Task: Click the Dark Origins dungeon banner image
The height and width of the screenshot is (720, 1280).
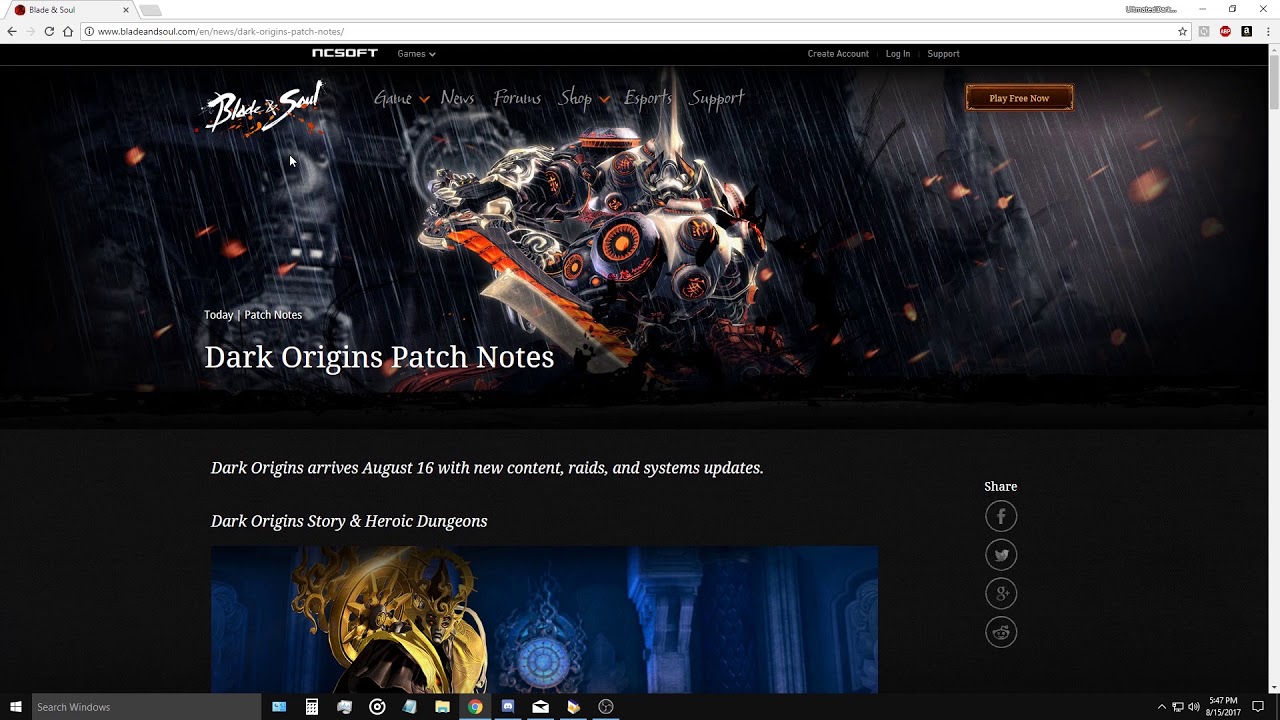Action: [x=544, y=619]
